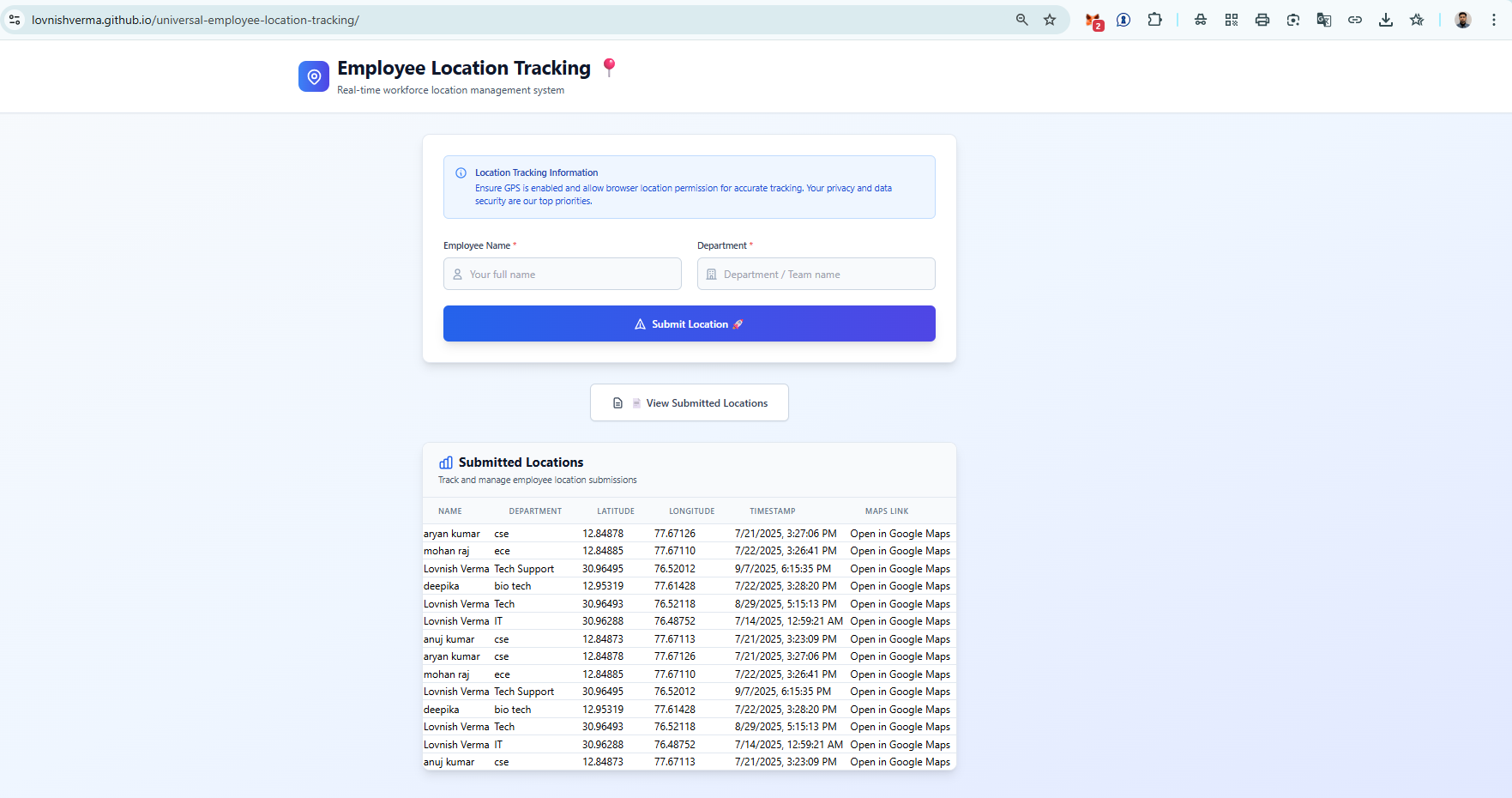Click the screenshot capture toolbar icon

point(1292,19)
